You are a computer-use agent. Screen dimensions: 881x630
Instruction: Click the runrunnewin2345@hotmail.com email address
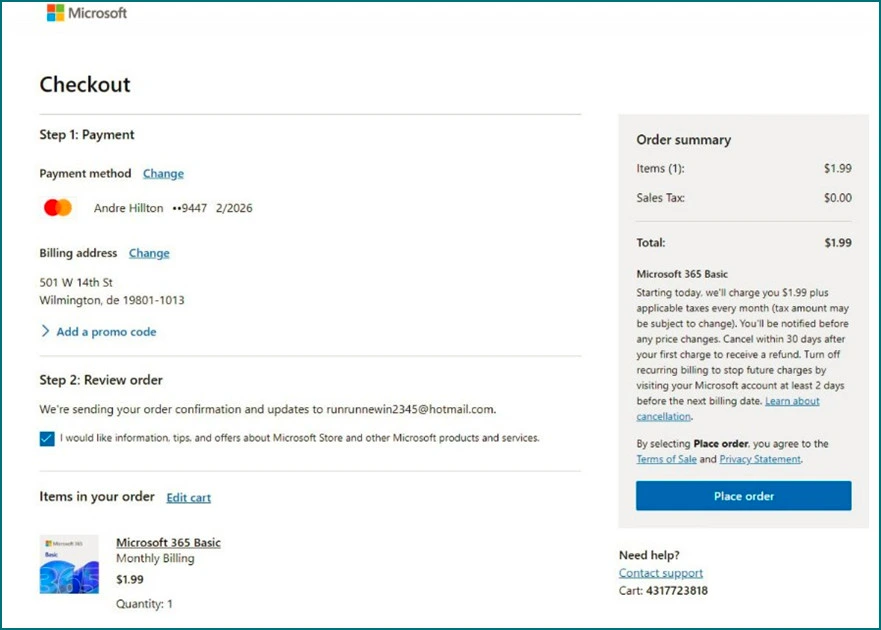410,409
